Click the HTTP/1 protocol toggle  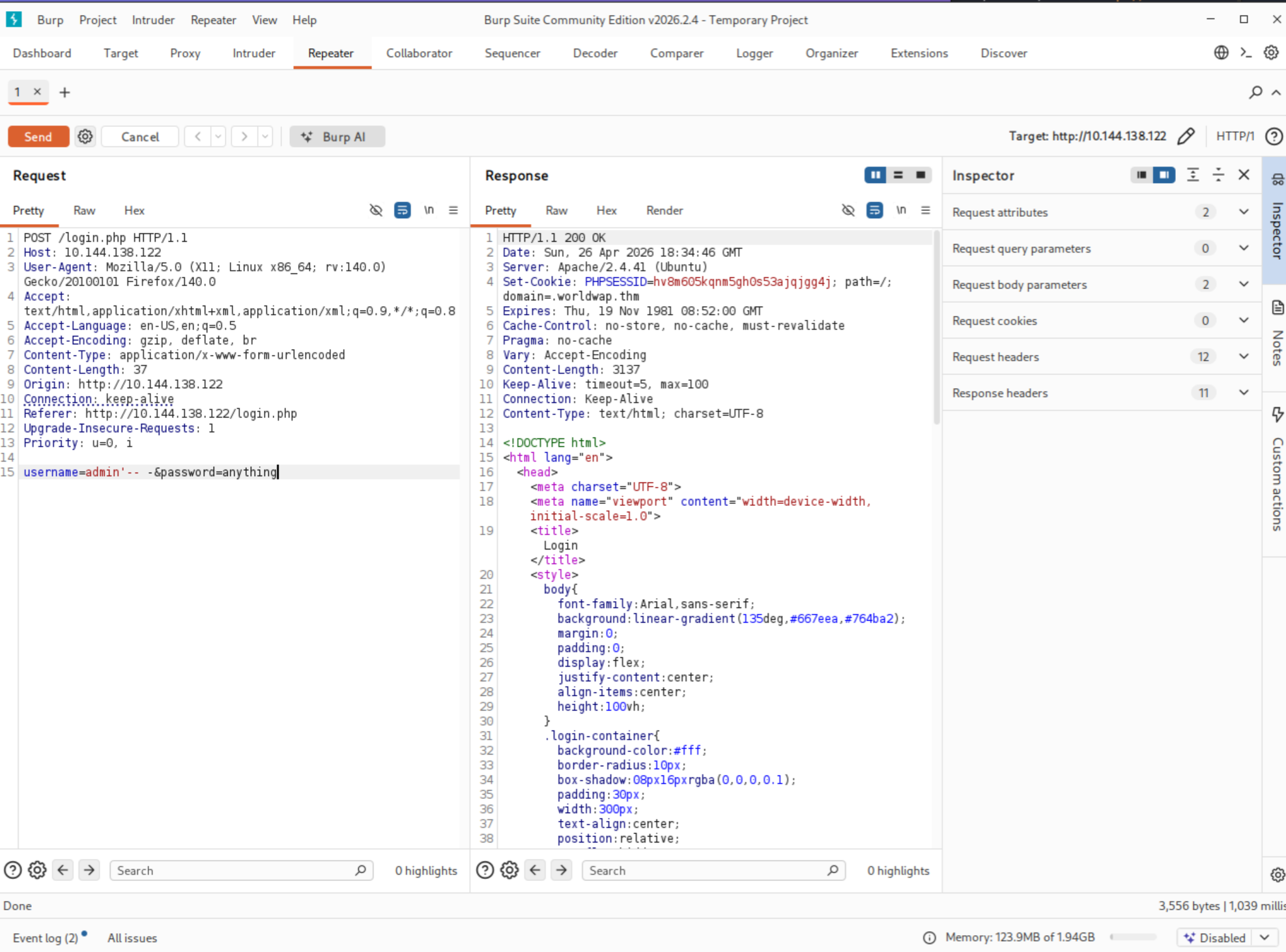click(1235, 136)
